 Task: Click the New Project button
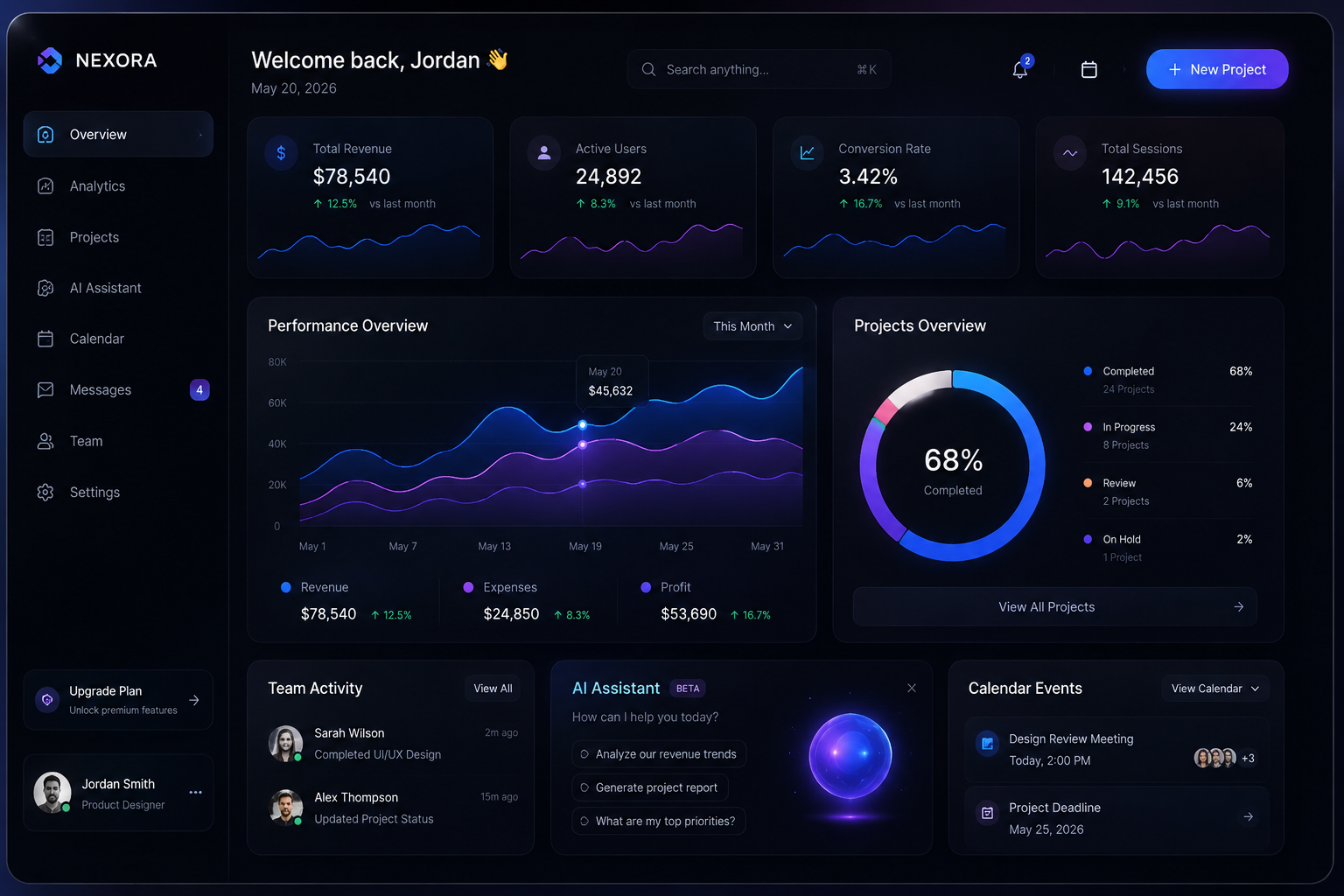[1217, 69]
